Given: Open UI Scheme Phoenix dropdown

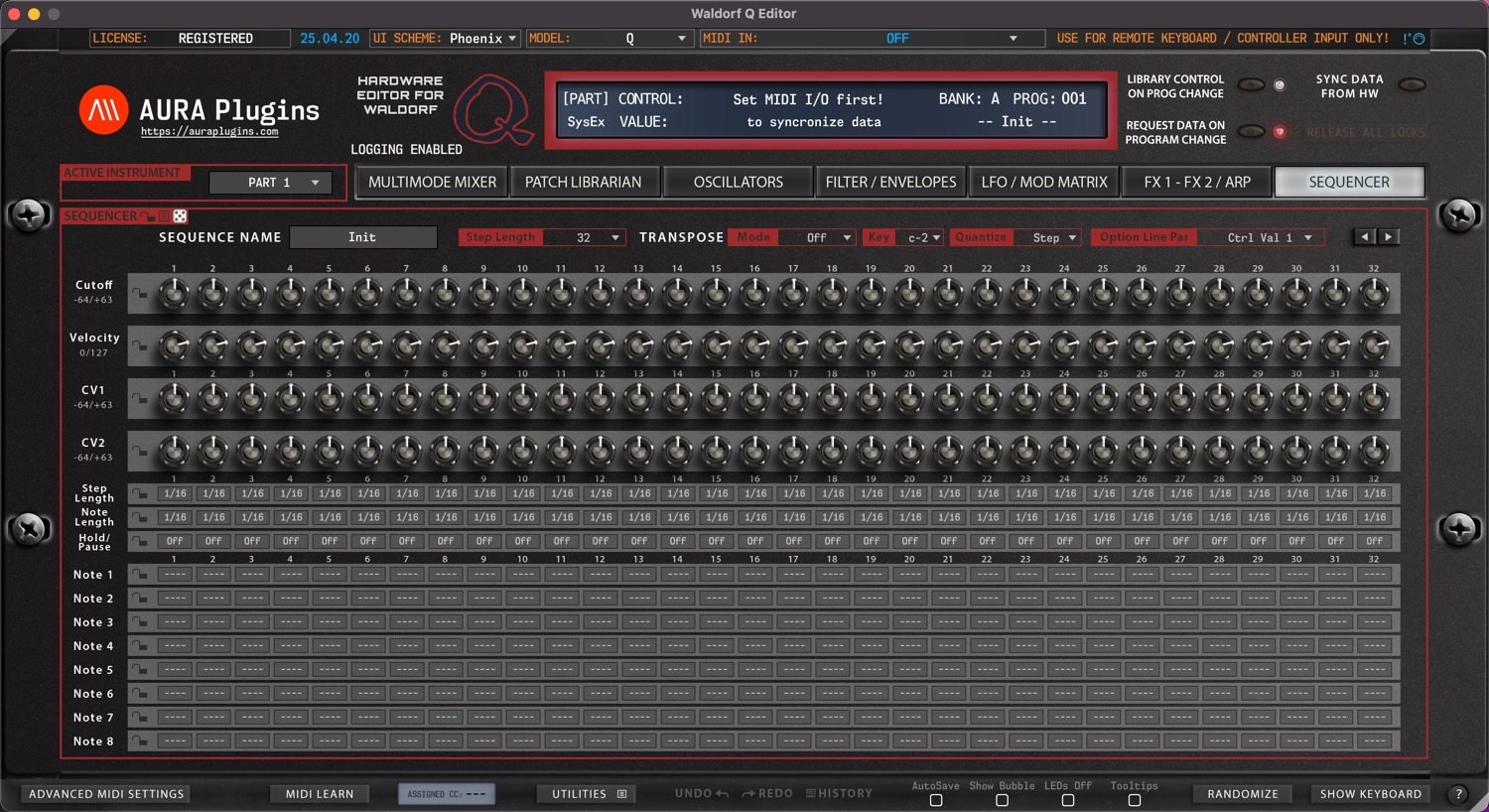Looking at the screenshot, I should click(x=445, y=39).
